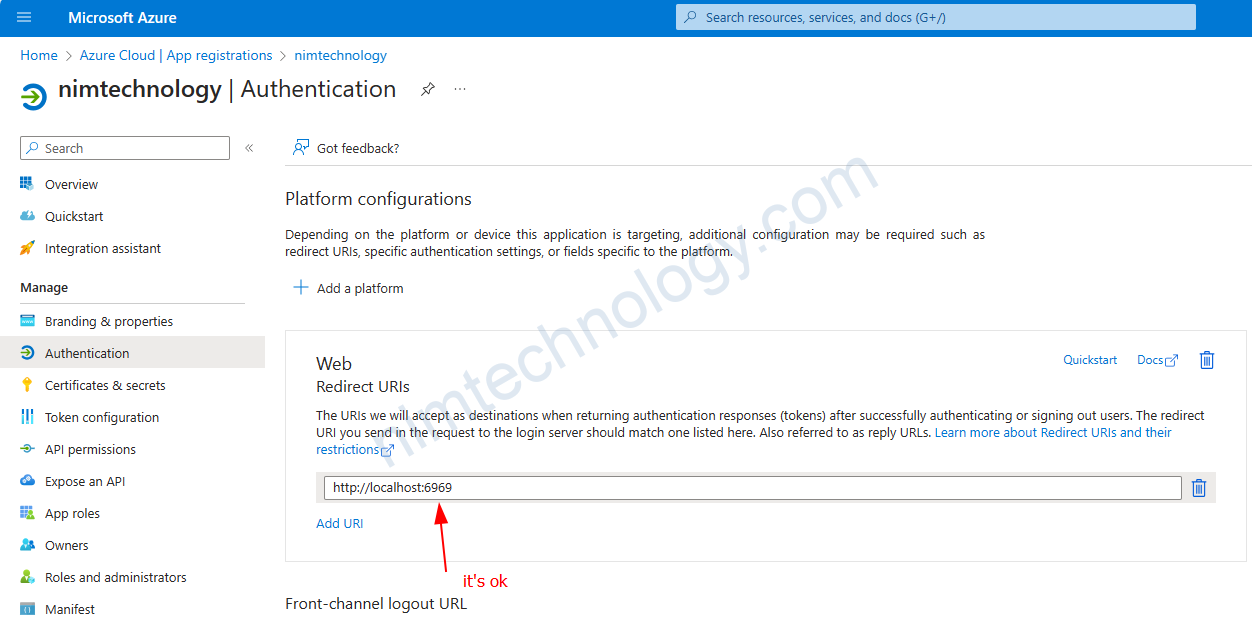The height and width of the screenshot is (625, 1252).
Task: Pin the Authentication blade
Action: click(x=428, y=89)
